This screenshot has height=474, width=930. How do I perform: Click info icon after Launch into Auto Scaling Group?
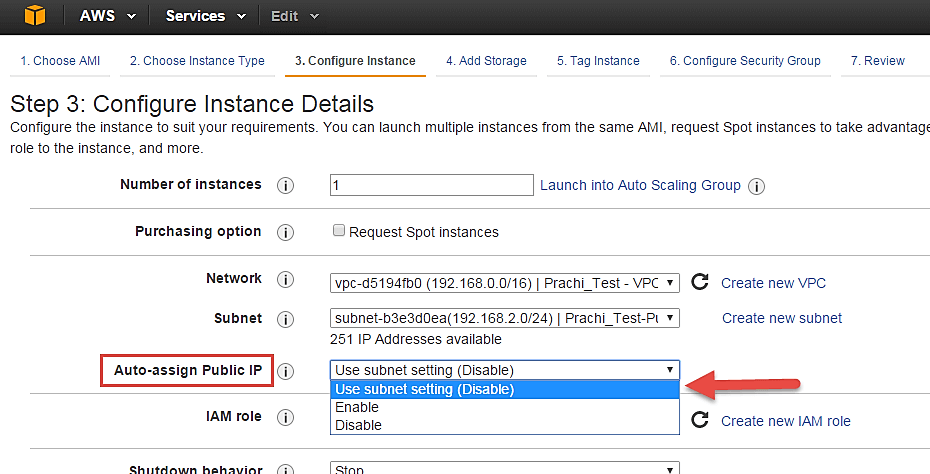(x=756, y=186)
